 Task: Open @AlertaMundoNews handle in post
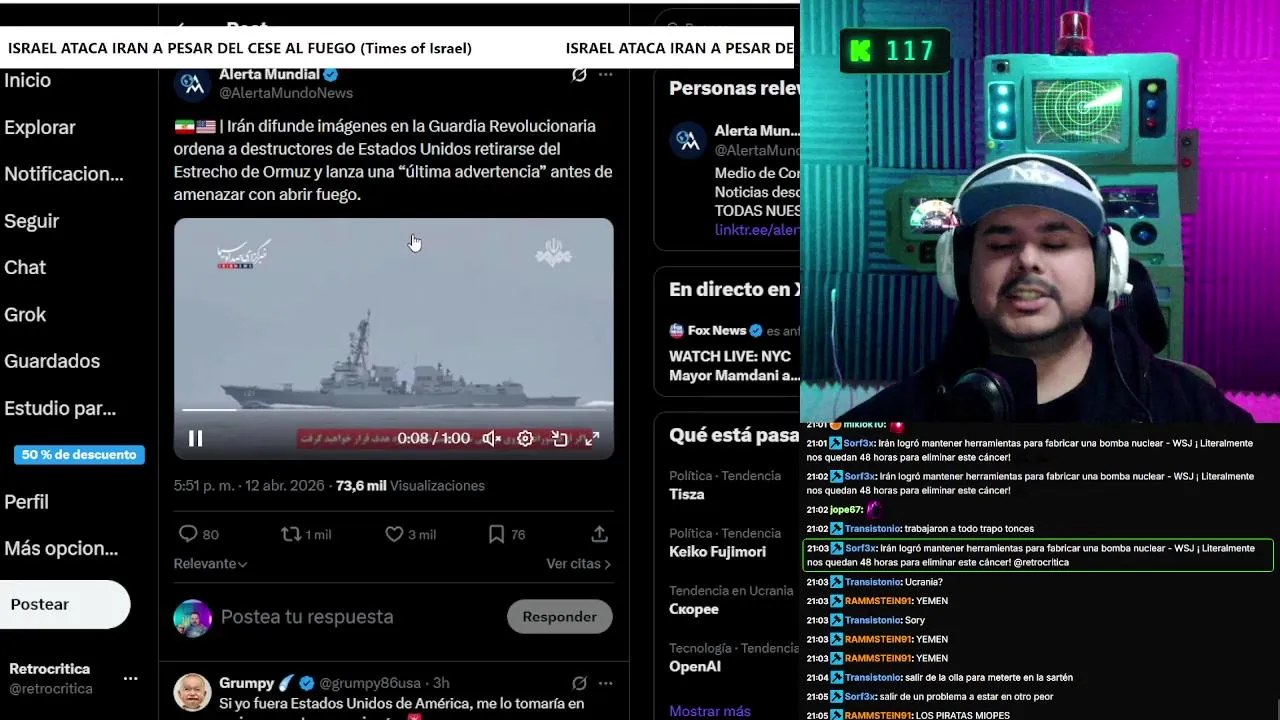(x=286, y=93)
